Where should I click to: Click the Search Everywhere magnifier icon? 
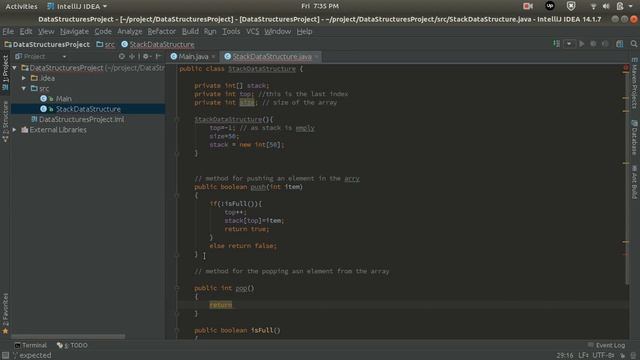(634, 44)
